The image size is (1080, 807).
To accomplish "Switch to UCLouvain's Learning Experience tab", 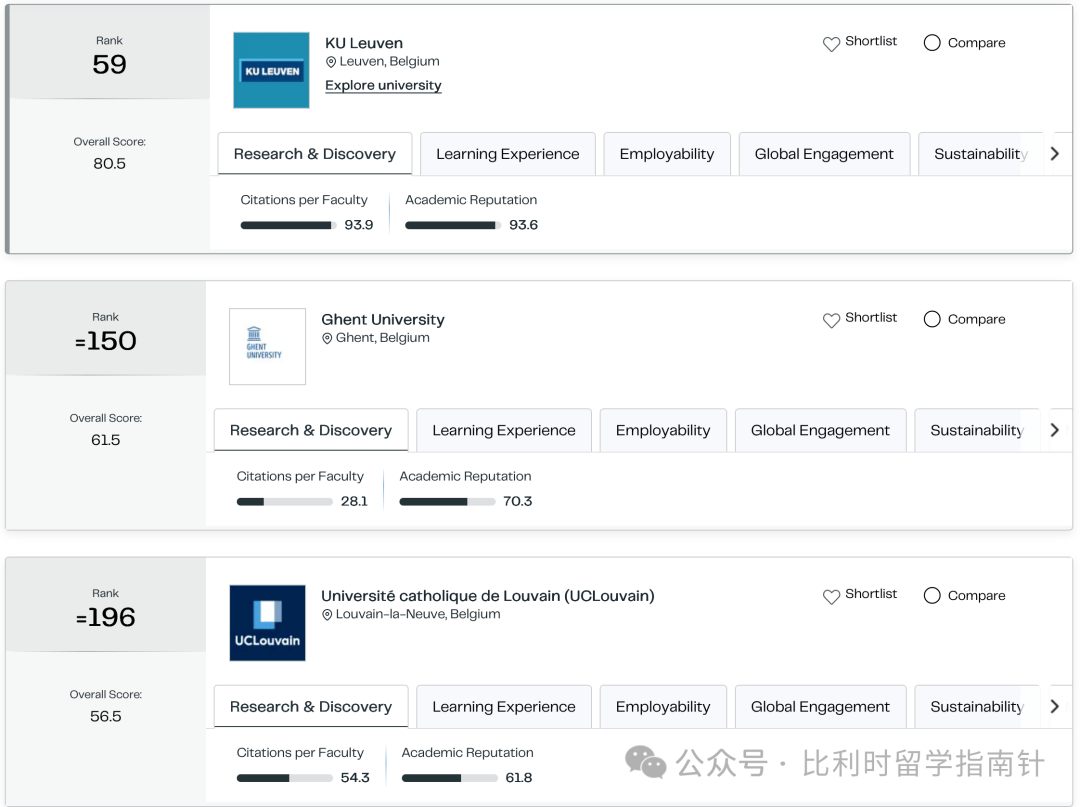I will 504,706.
